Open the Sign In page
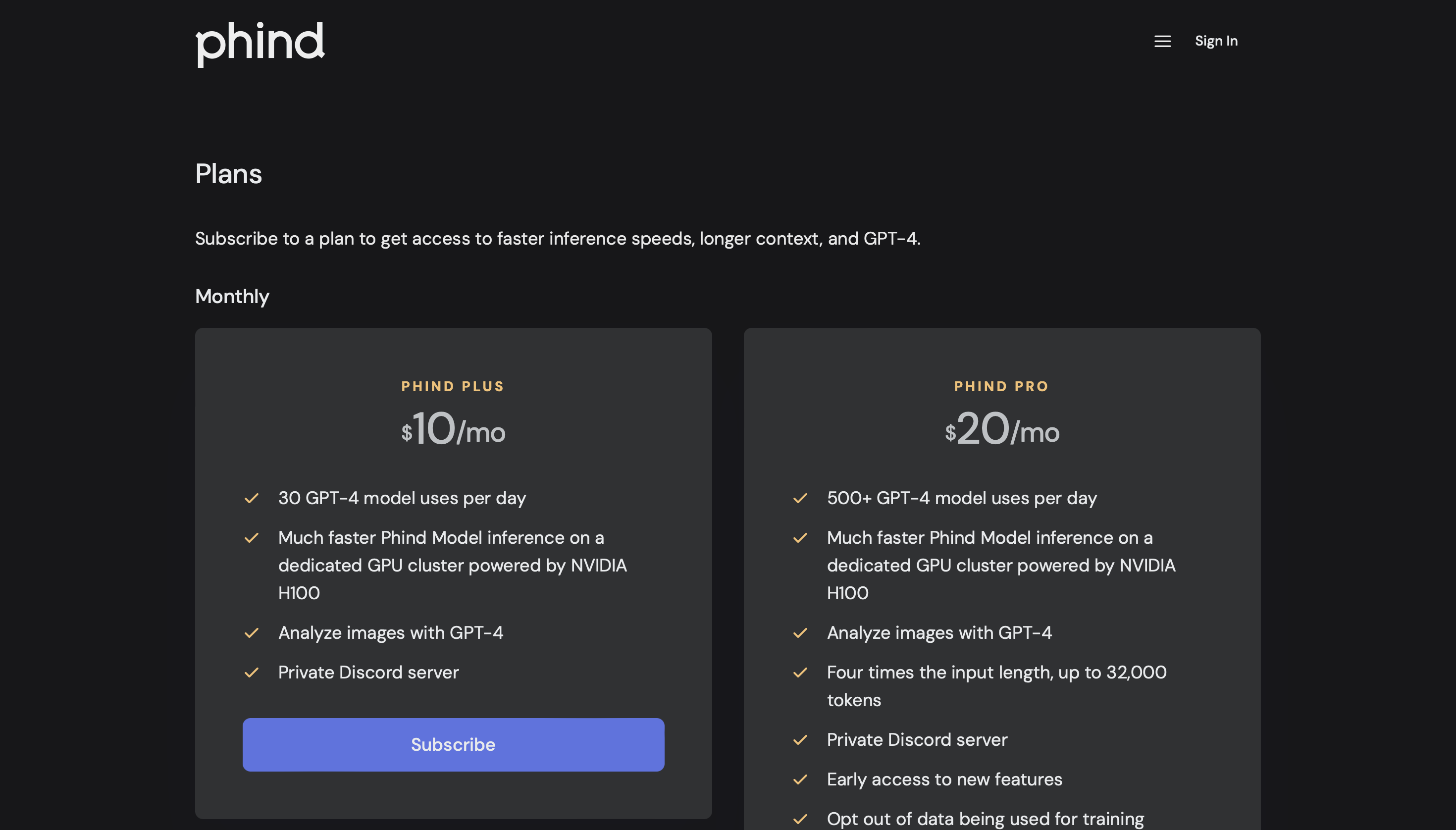Image resolution: width=1456 pixels, height=830 pixels. click(1216, 41)
